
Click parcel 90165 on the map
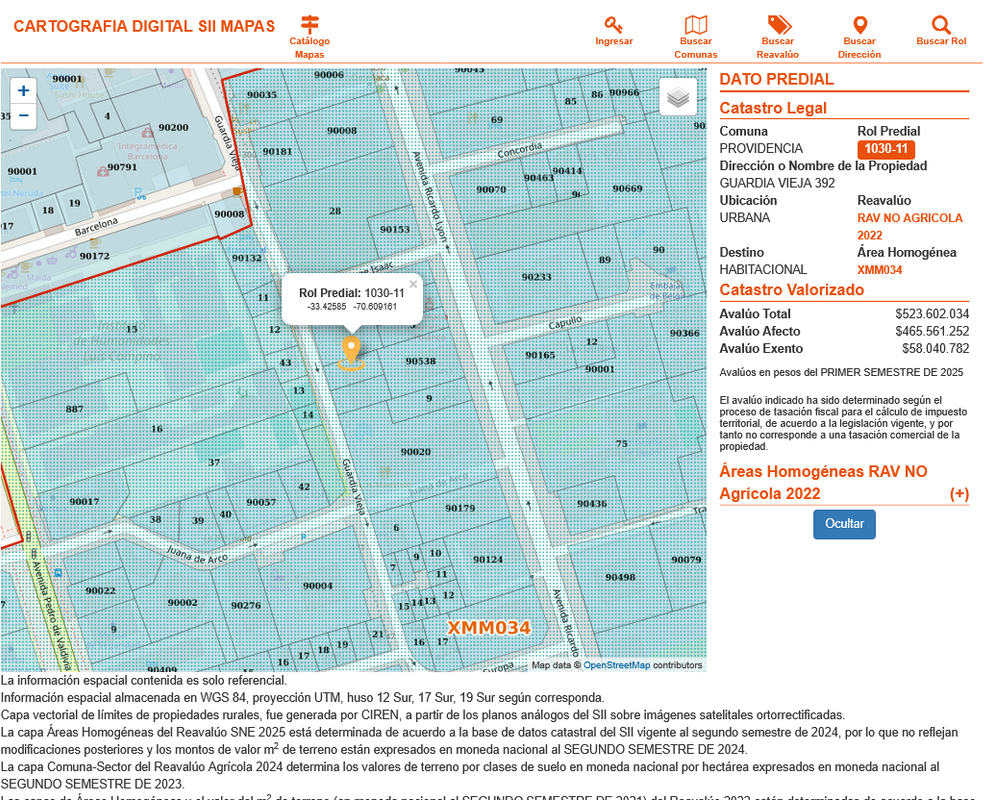click(x=540, y=355)
